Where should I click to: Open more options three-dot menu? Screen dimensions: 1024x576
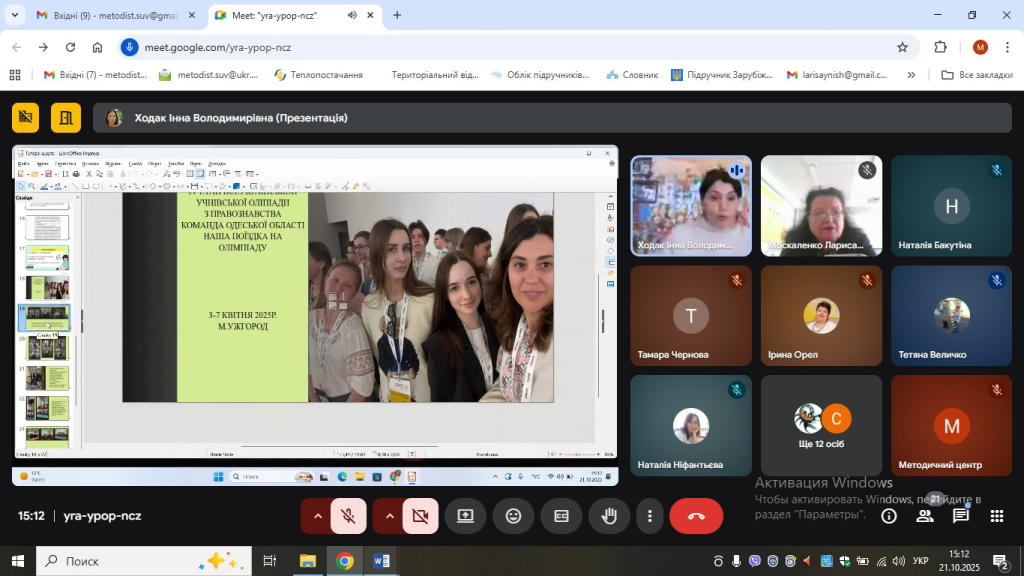(x=650, y=516)
